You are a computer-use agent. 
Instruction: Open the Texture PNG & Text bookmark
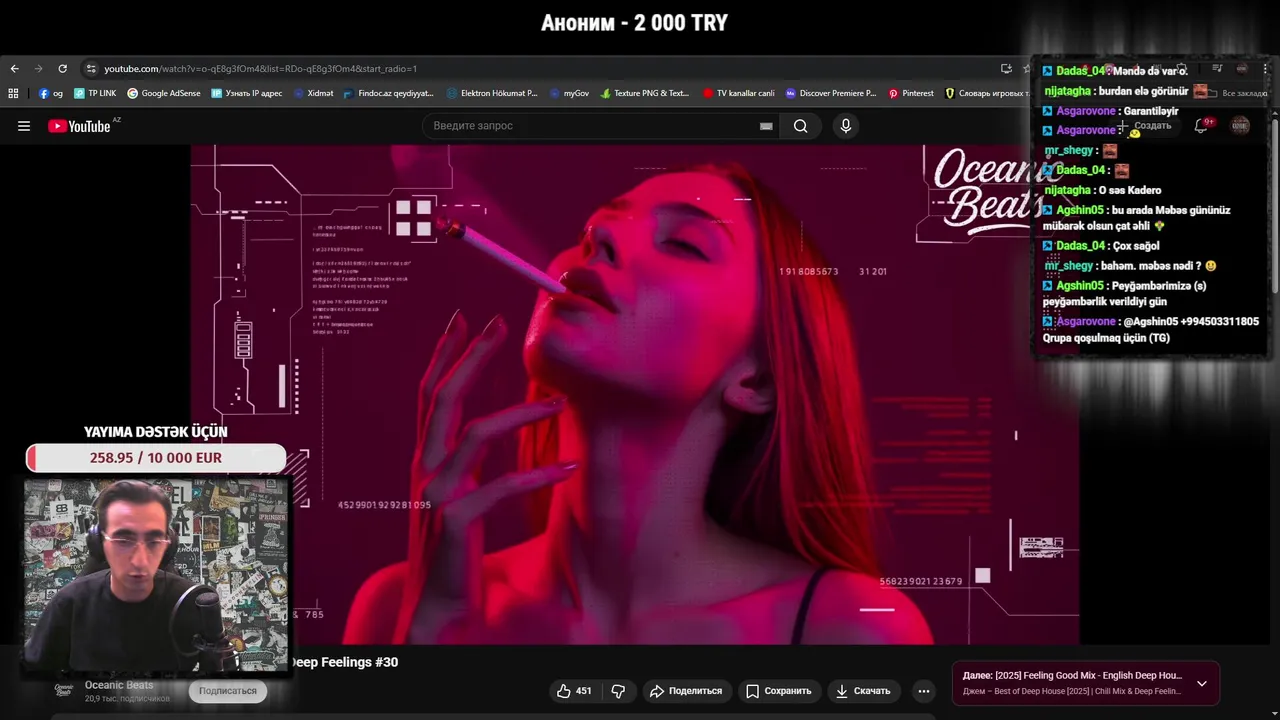645,93
